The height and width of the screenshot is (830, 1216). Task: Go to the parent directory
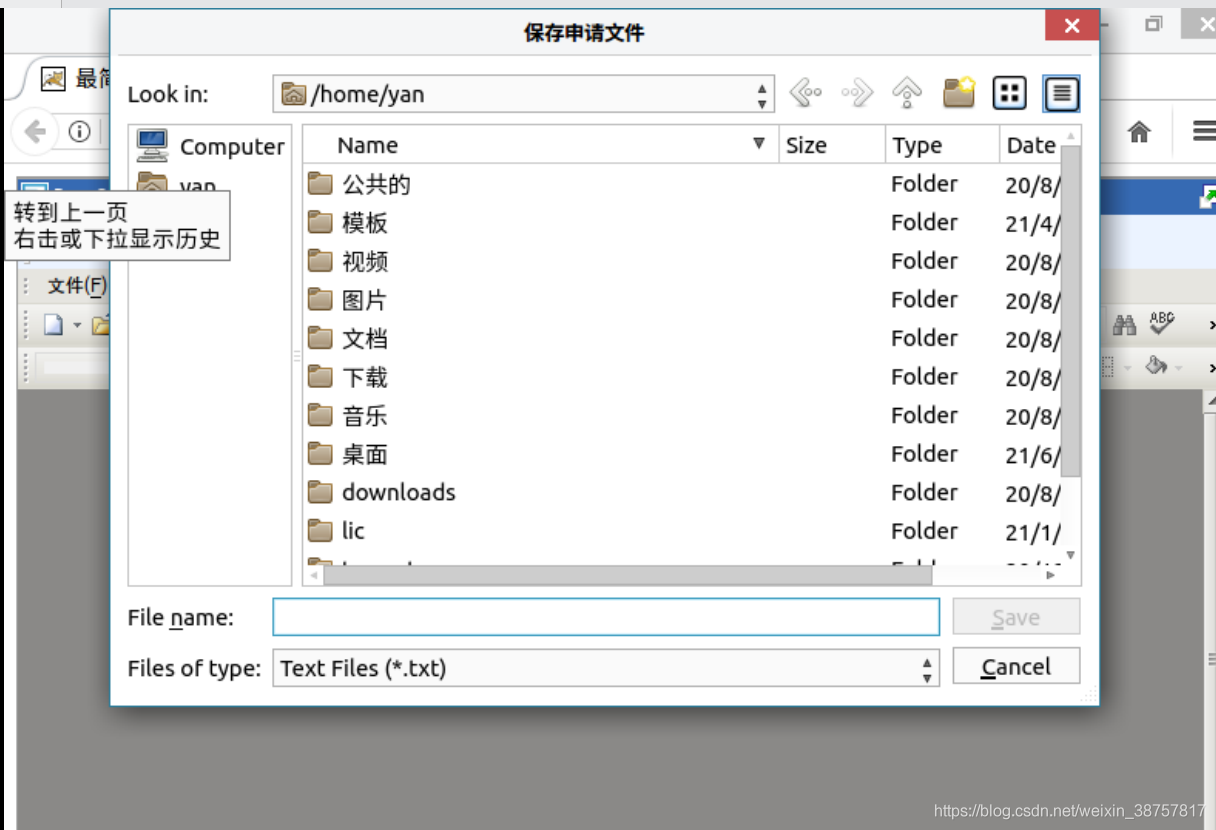(907, 94)
